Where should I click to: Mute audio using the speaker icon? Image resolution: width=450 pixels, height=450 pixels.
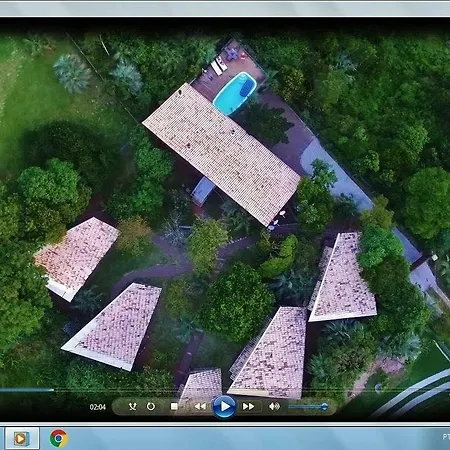coord(274,406)
